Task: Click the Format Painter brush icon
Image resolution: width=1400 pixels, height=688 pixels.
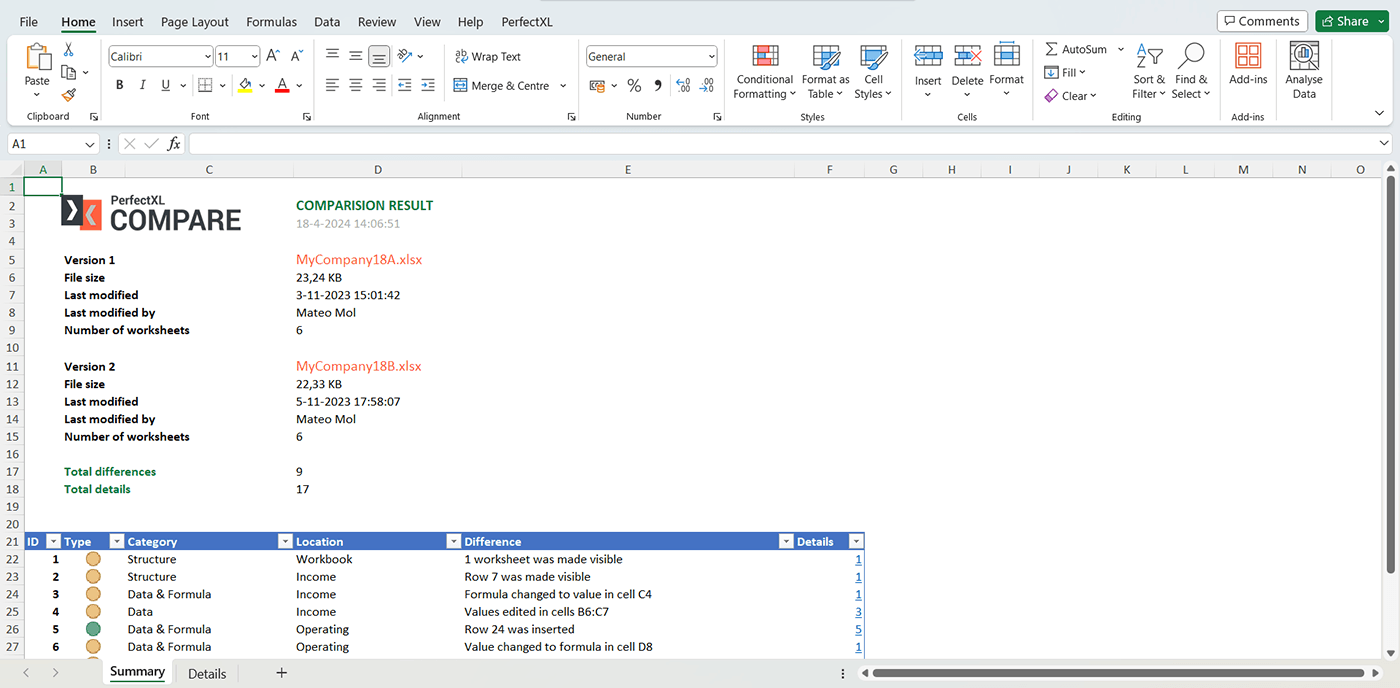Action: click(68, 95)
